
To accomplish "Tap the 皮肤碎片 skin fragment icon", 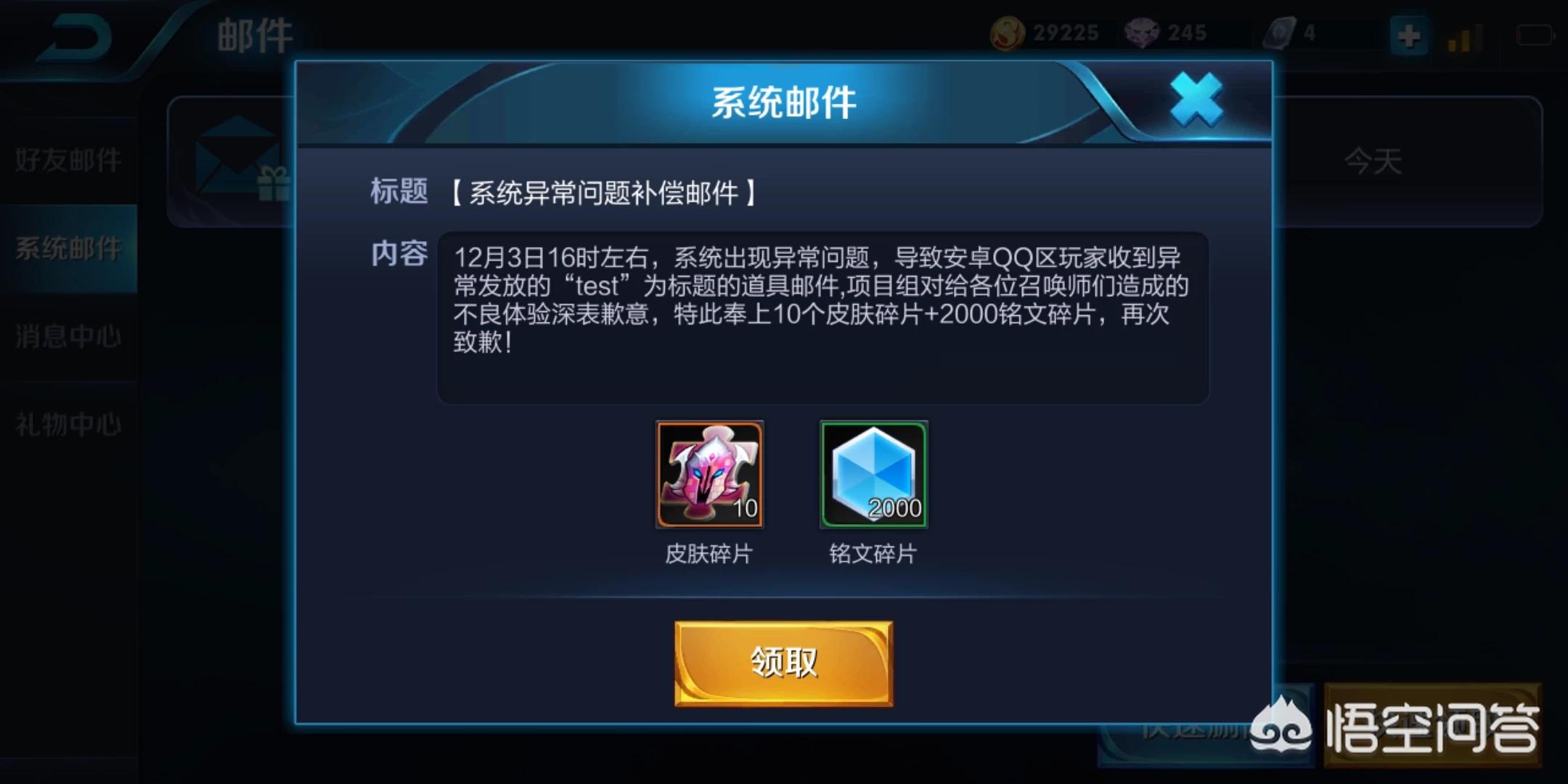I will 709,475.
